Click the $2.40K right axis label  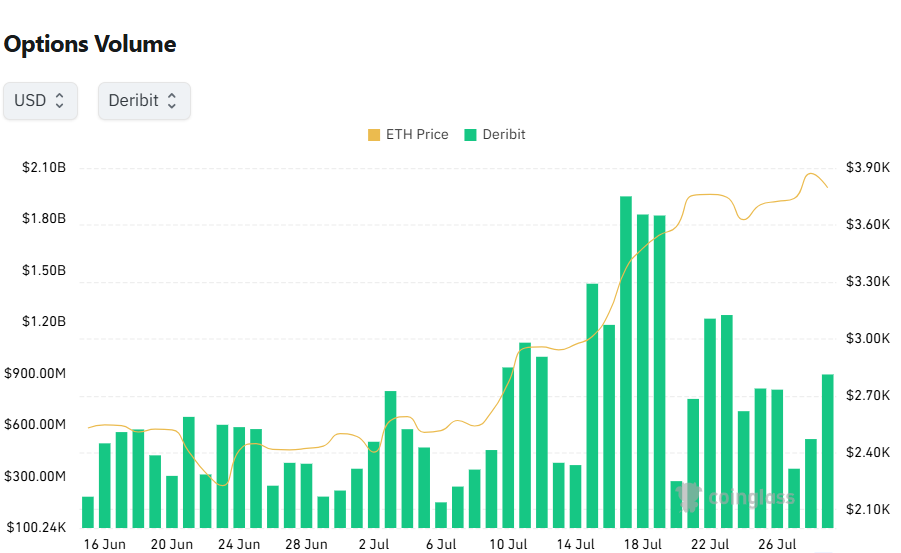tap(868, 452)
